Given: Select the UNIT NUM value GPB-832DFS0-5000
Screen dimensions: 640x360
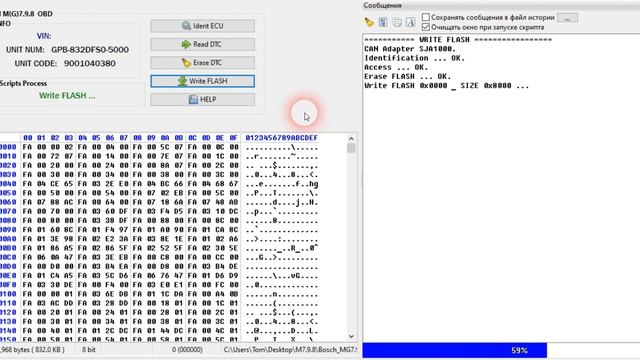Looking at the screenshot, I should click(90, 49).
